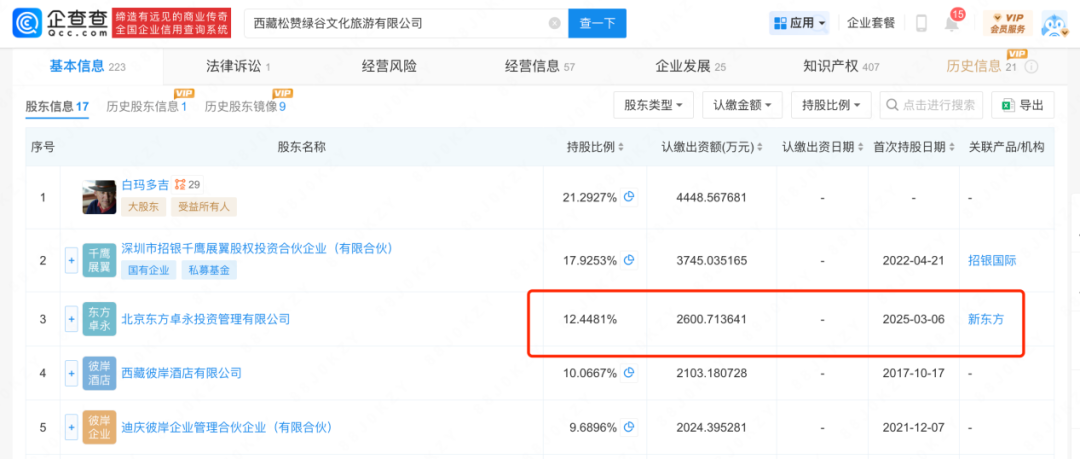
Task: Switch to the 知识产权 tab
Action: [841, 67]
